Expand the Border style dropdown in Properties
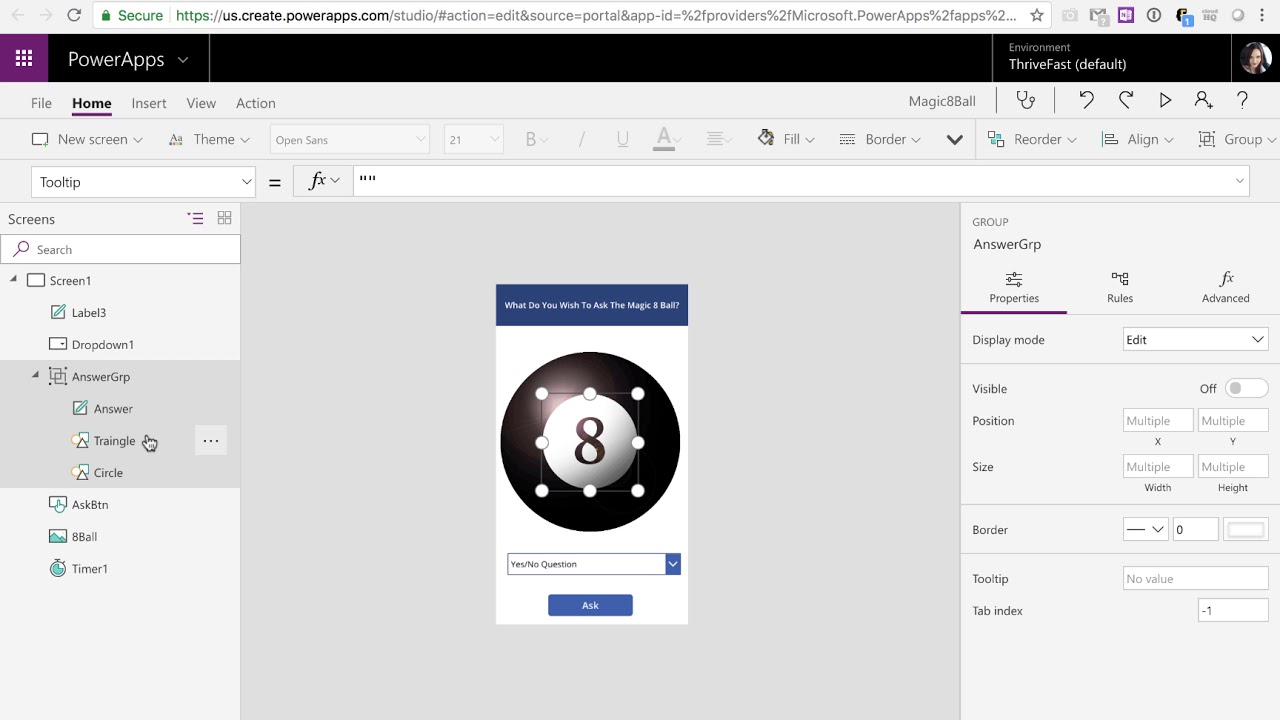 click(x=1145, y=530)
